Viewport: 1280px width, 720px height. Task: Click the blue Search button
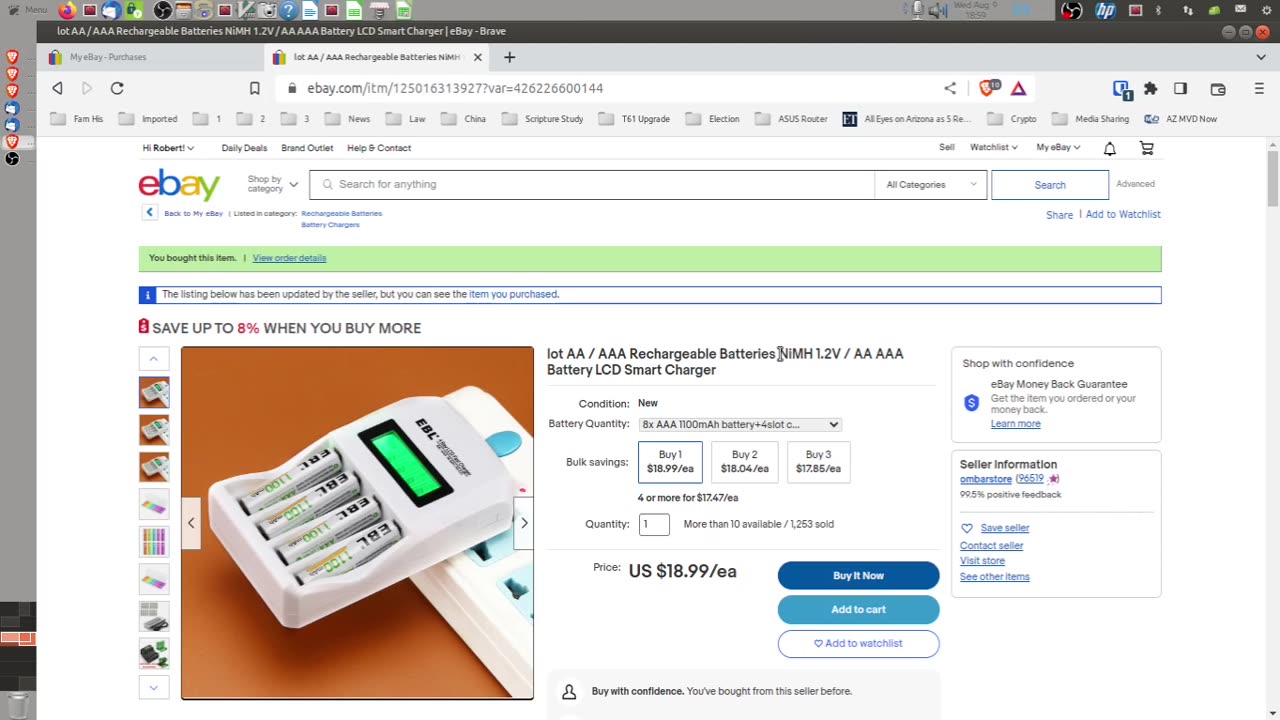click(1050, 185)
